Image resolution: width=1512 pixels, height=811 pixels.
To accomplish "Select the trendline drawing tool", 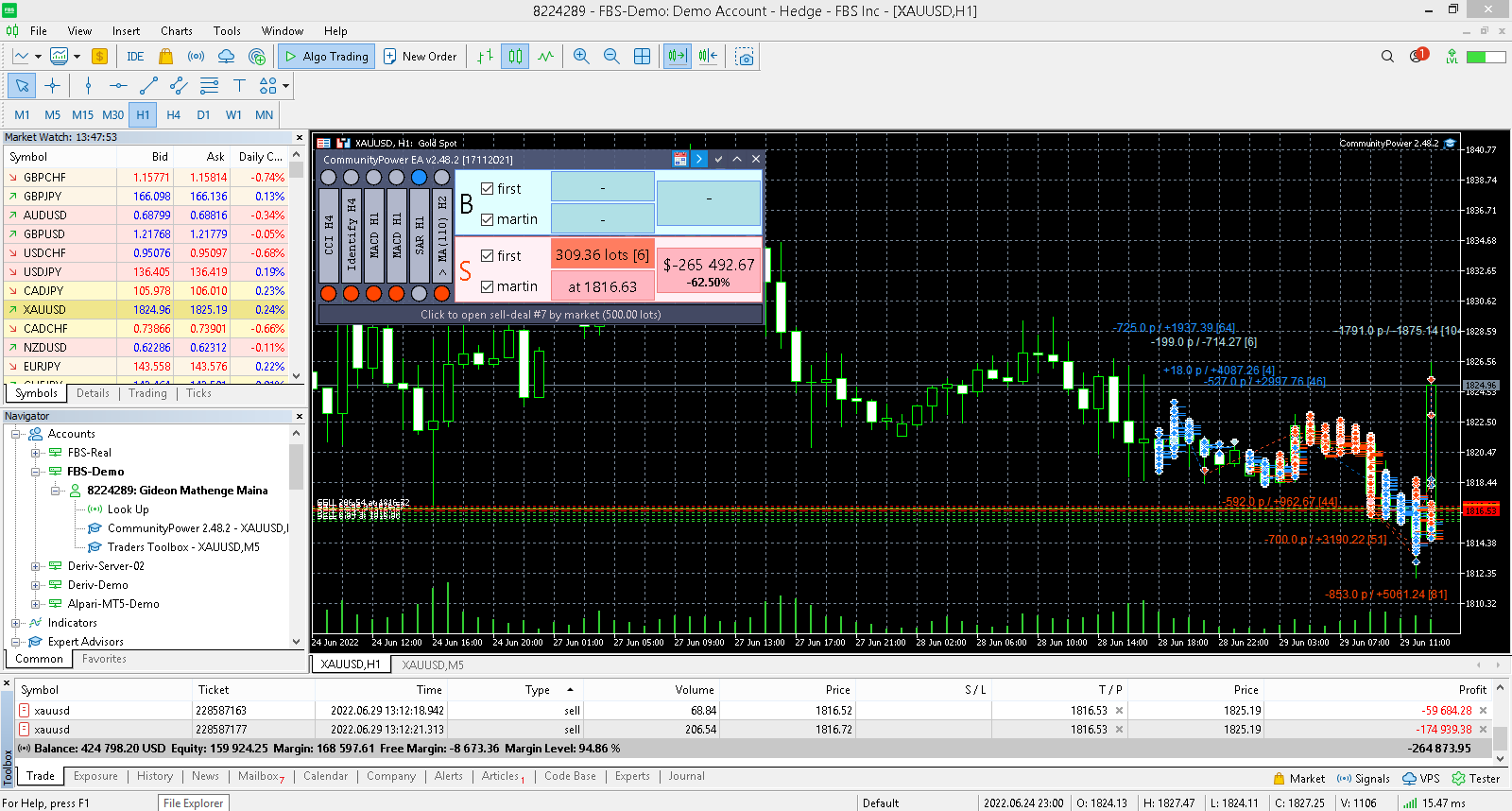I will [148, 86].
